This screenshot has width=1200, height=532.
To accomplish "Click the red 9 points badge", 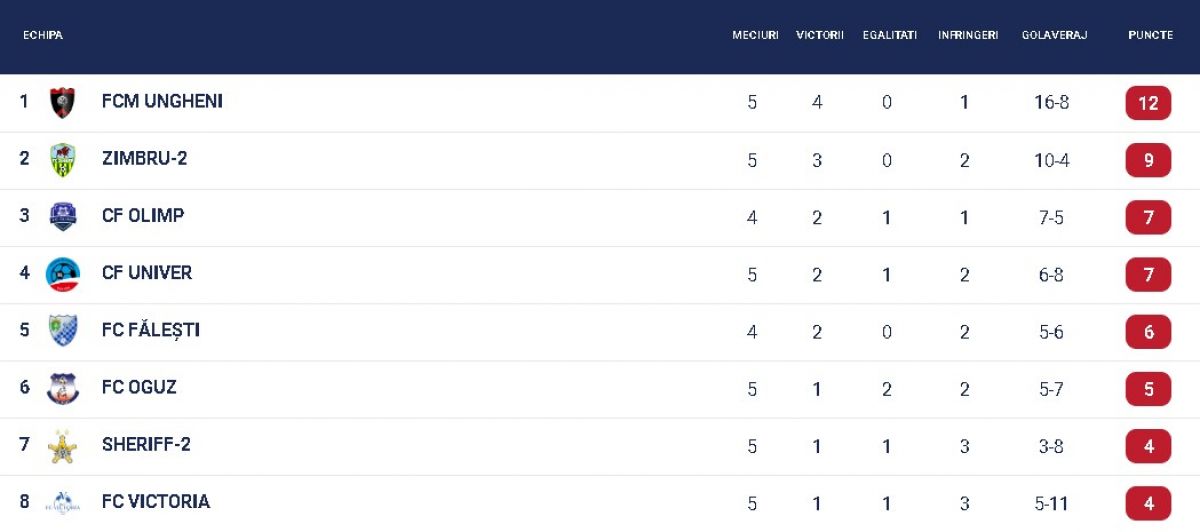I will pyautogui.click(x=1148, y=160).
